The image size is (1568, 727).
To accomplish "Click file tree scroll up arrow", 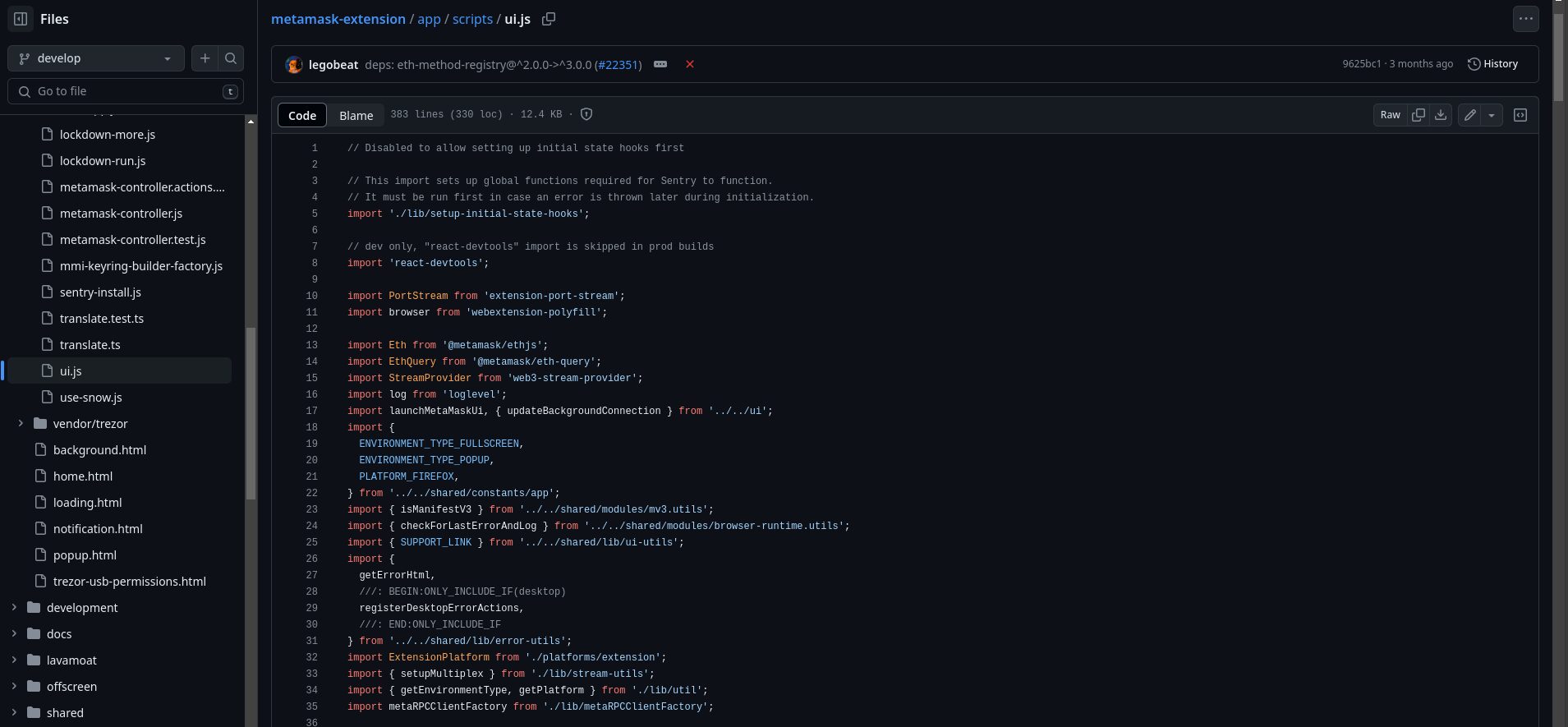I will 251,122.
